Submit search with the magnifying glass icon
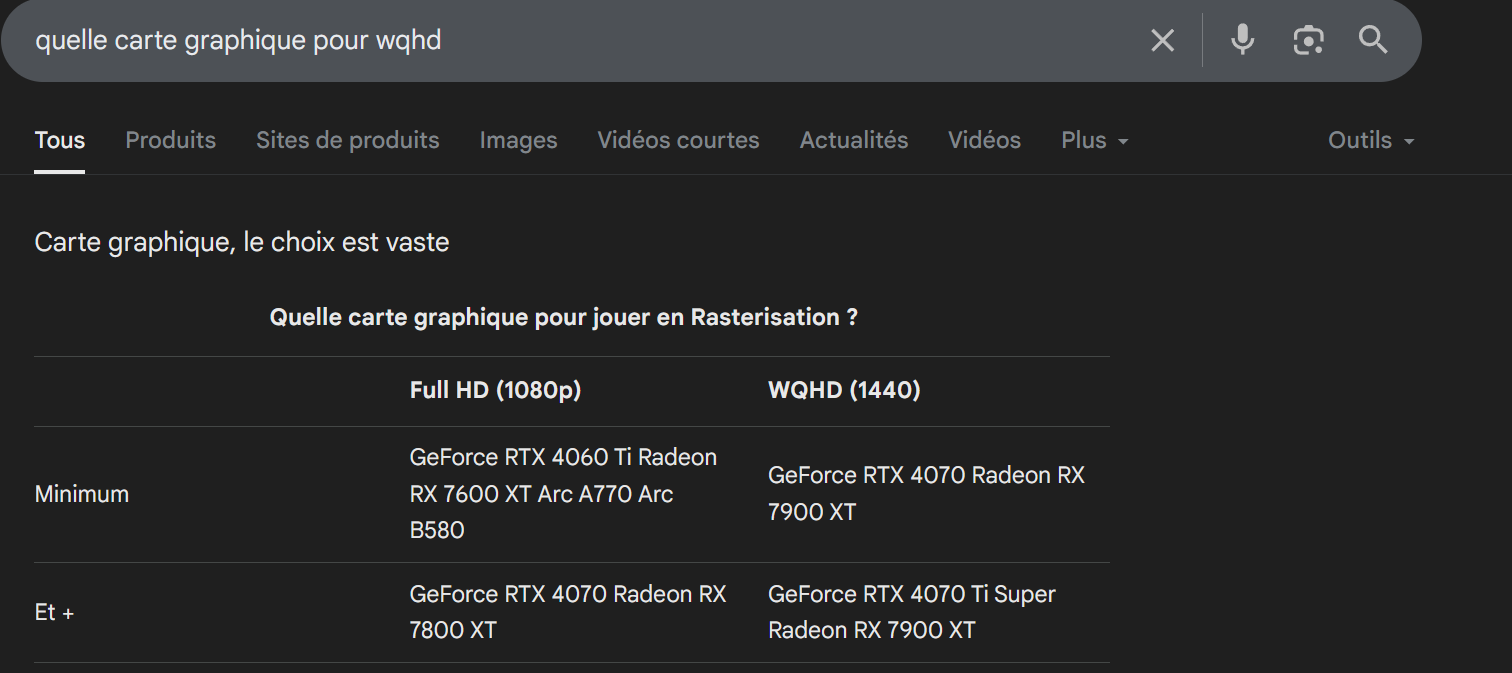 point(1373,41)
